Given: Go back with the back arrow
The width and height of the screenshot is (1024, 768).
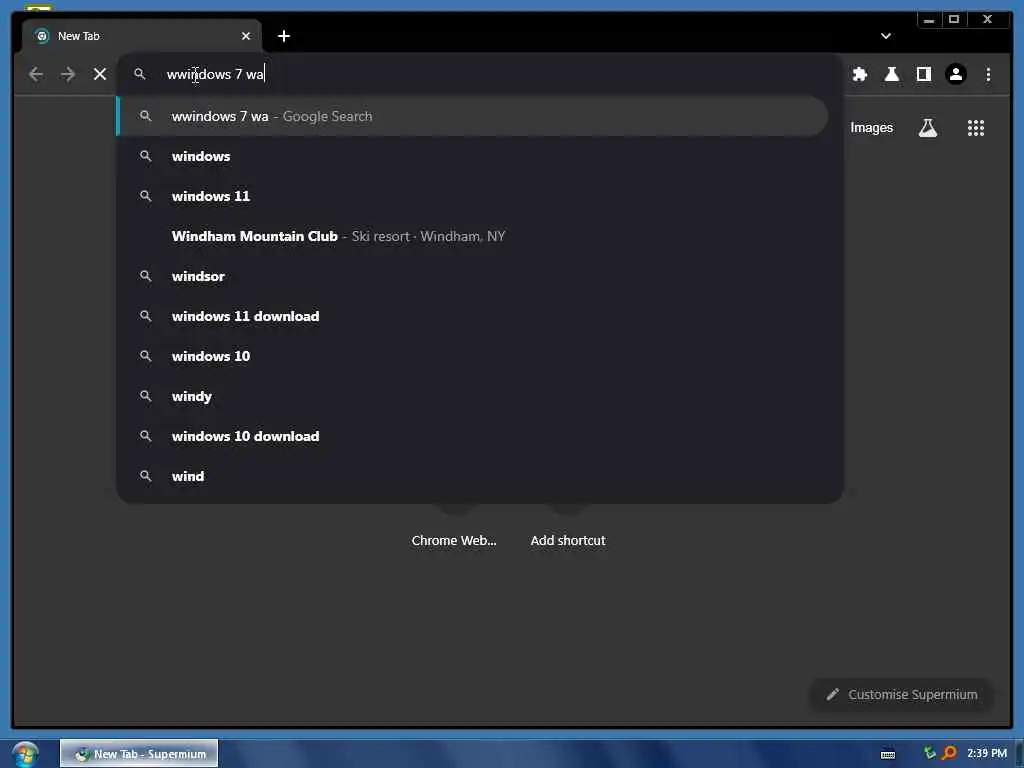Looking at the screenshot, I should pos(36,74).
